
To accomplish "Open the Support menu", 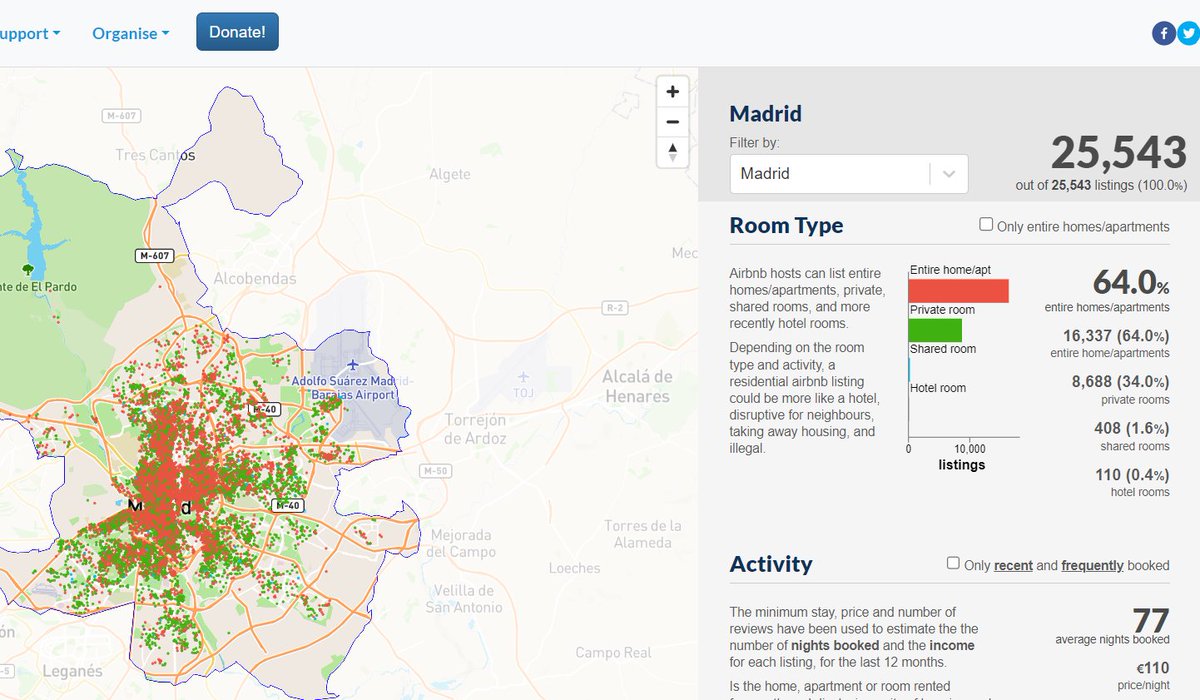I will [x=28, y=33].
